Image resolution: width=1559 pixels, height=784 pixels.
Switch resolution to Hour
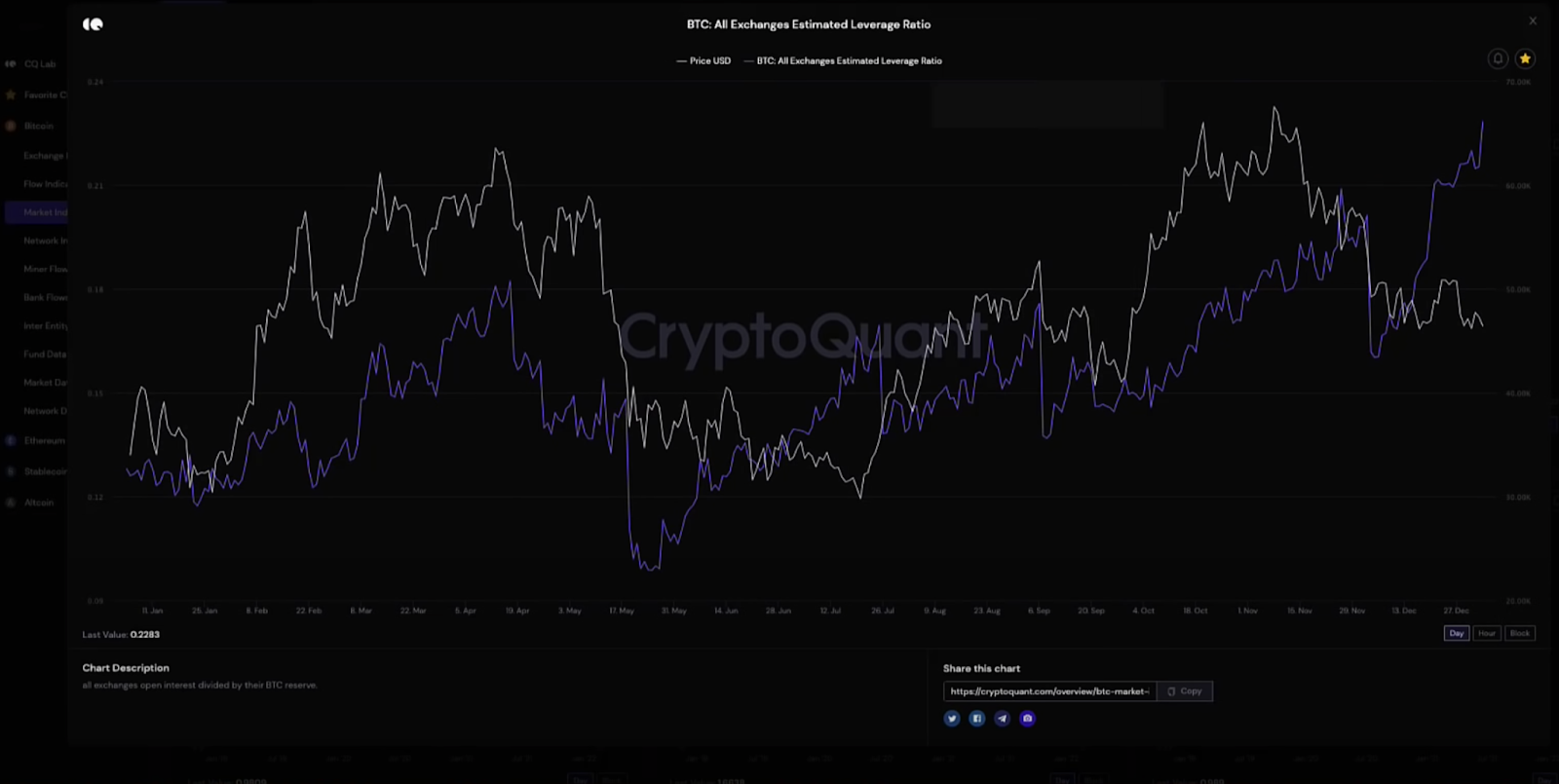(x=1487, y=633)
